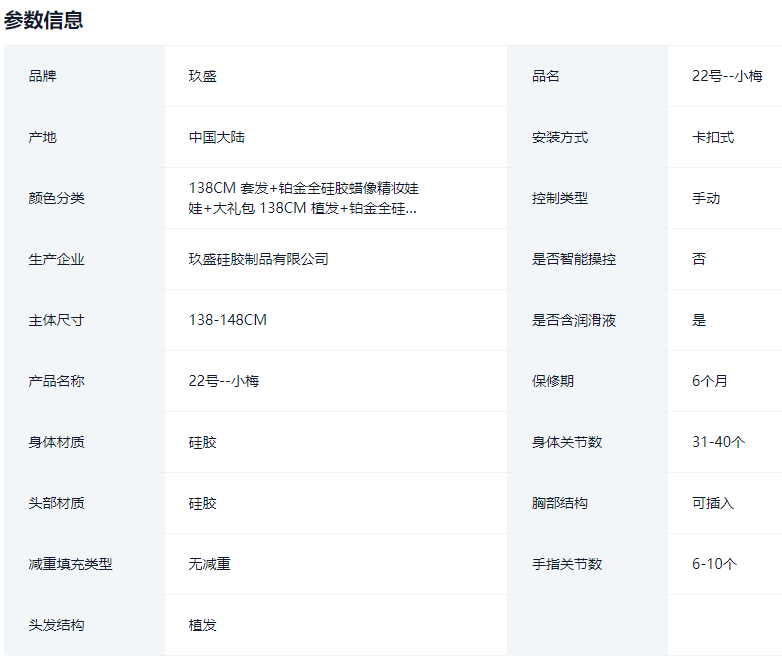The width and height of the screenshot is (782, 656).
Task: Select the 品牌 label cell
Action: tap(43, 76)
